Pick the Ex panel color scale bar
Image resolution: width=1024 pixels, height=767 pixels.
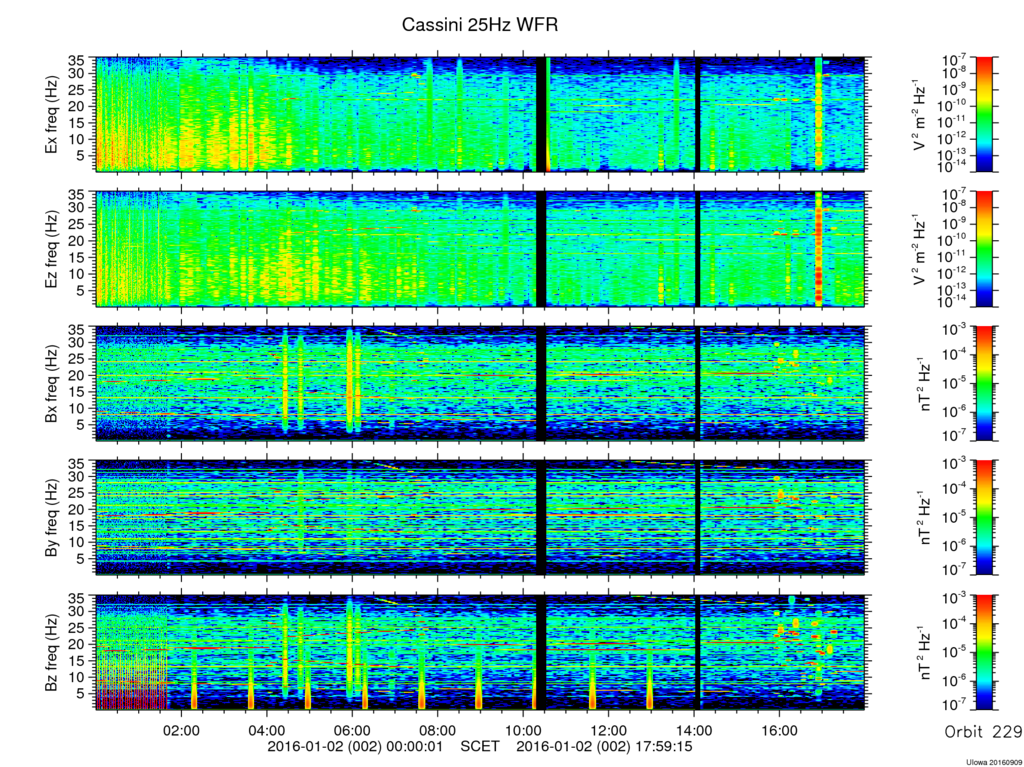tap(984, 114)
